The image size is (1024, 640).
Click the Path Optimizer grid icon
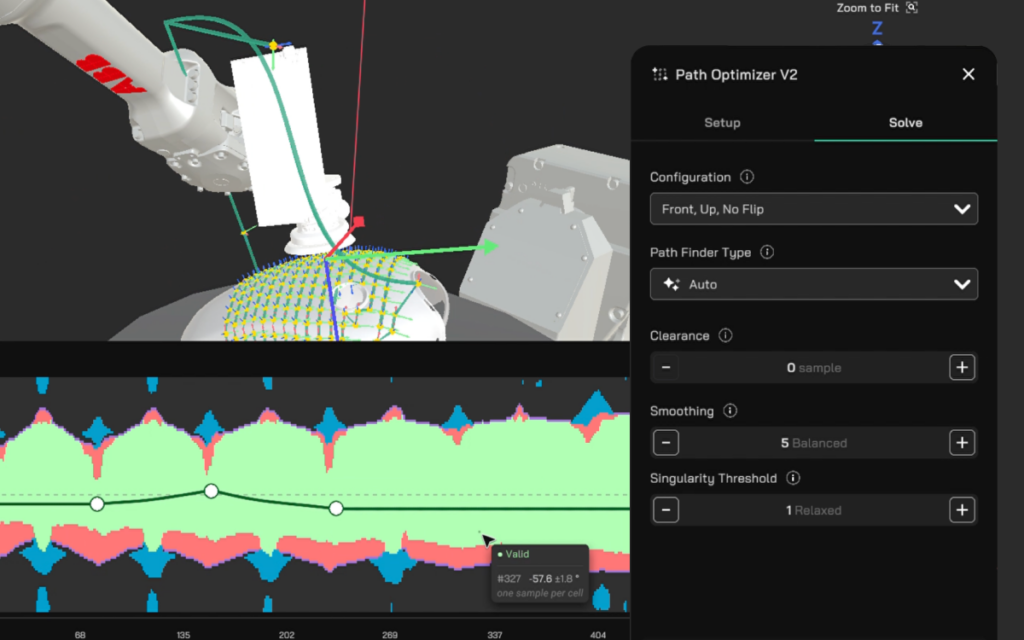click(x=660, y=74)
